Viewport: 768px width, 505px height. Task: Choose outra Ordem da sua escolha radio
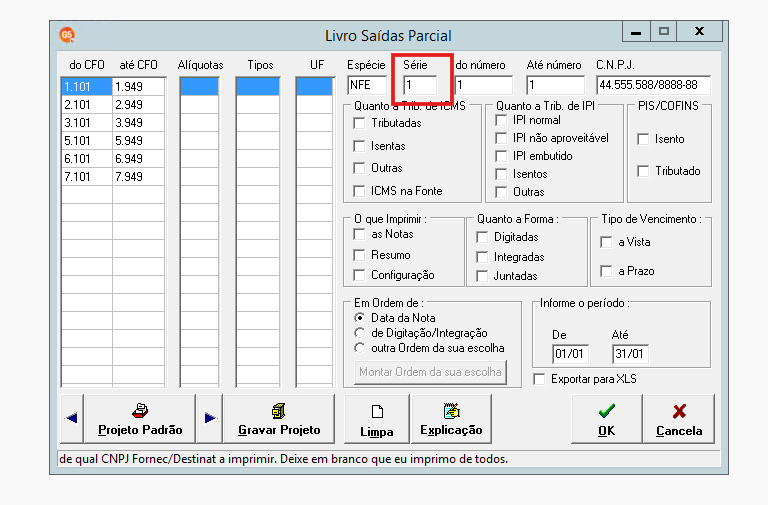click(x=360, y=348)
